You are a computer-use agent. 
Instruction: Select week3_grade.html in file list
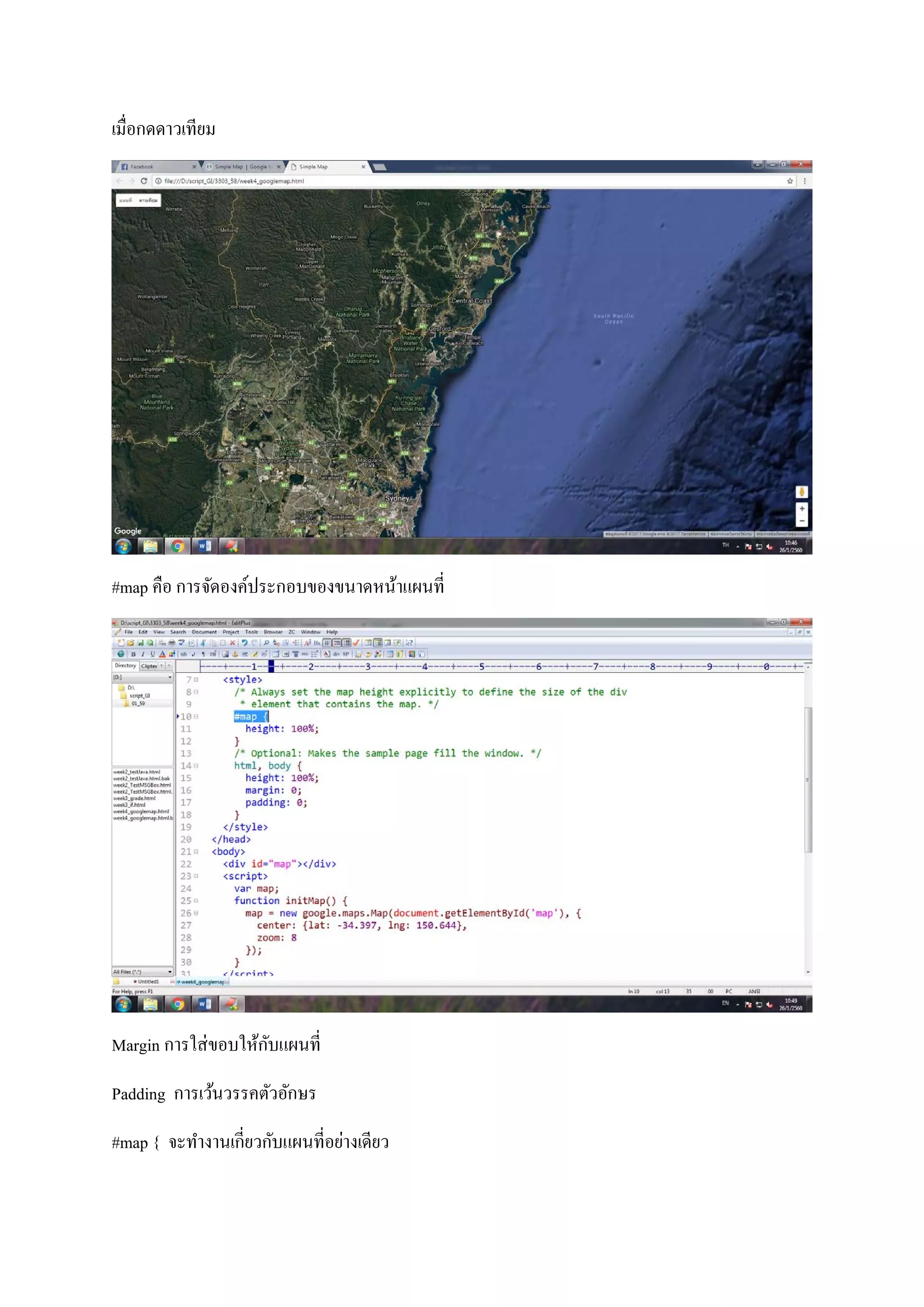click(134, 798)
